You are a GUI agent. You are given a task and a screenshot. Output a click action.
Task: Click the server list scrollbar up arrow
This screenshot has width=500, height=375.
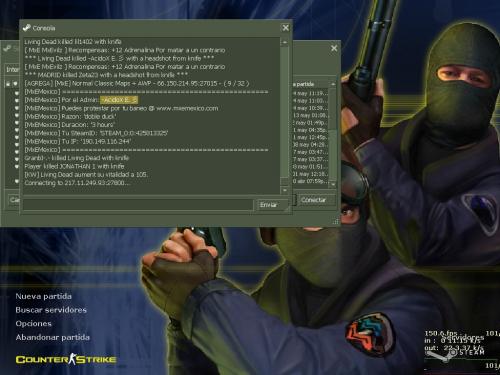pyautogui.click(x=333, y=84)
